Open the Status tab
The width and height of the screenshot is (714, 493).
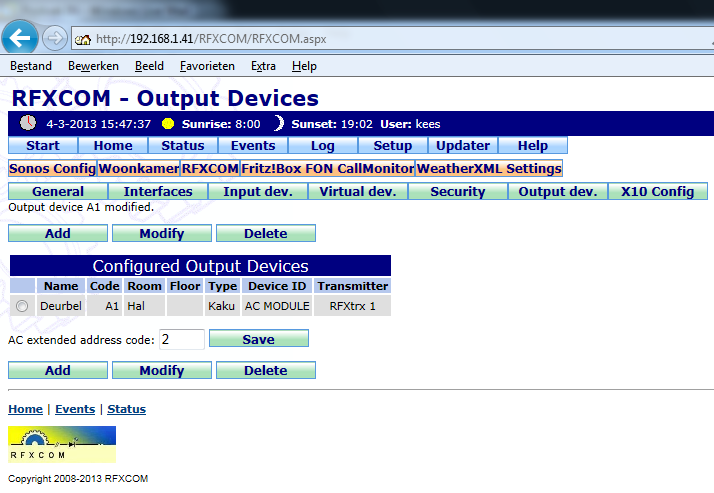coord(183,146)
